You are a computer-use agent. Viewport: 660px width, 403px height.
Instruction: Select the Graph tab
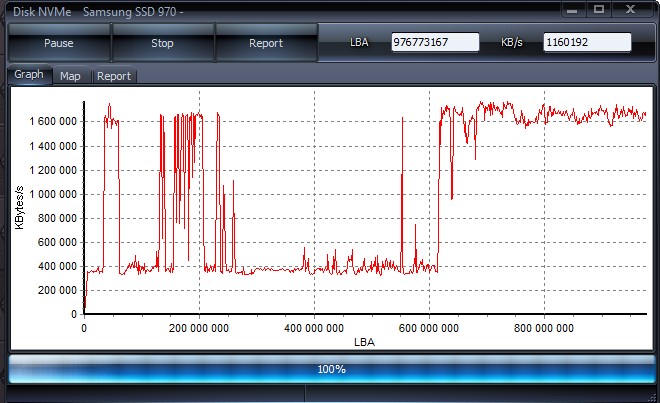tap(29, 75)
